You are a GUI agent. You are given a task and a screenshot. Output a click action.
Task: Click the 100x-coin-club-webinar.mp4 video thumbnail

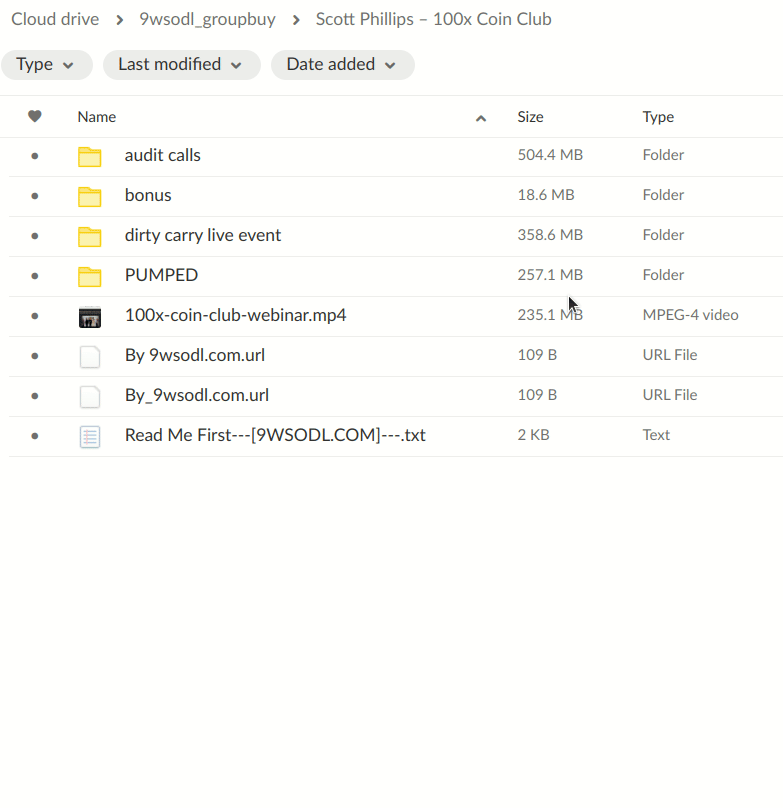(x=90, y=317)
